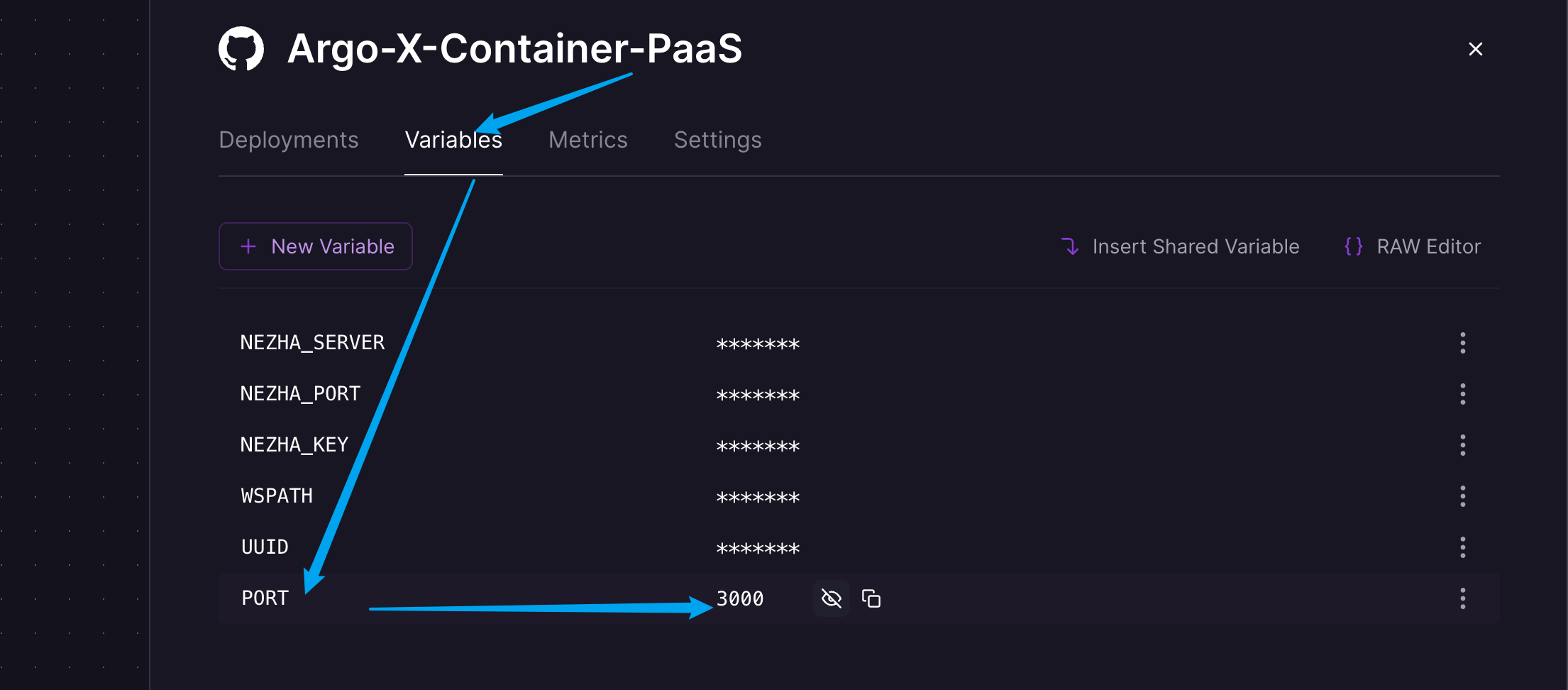Viewport: 1568px width, 690px height.
Task: Open the kebab menu for NEZHA_KEY
Action: tap(1463, 445)
